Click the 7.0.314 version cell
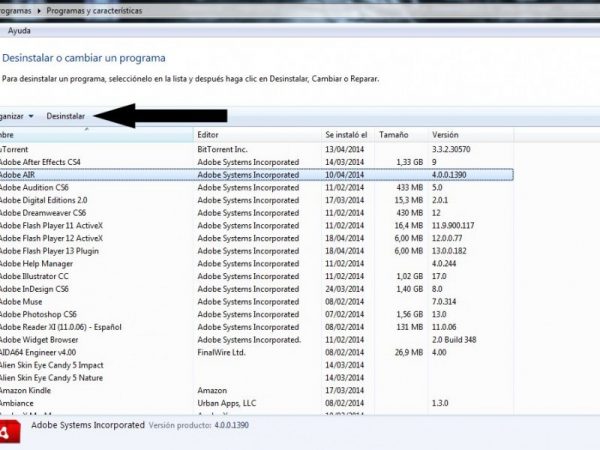The height and width of the screenshot is (450, 600). pyautogui.click(x=444, y=302)
